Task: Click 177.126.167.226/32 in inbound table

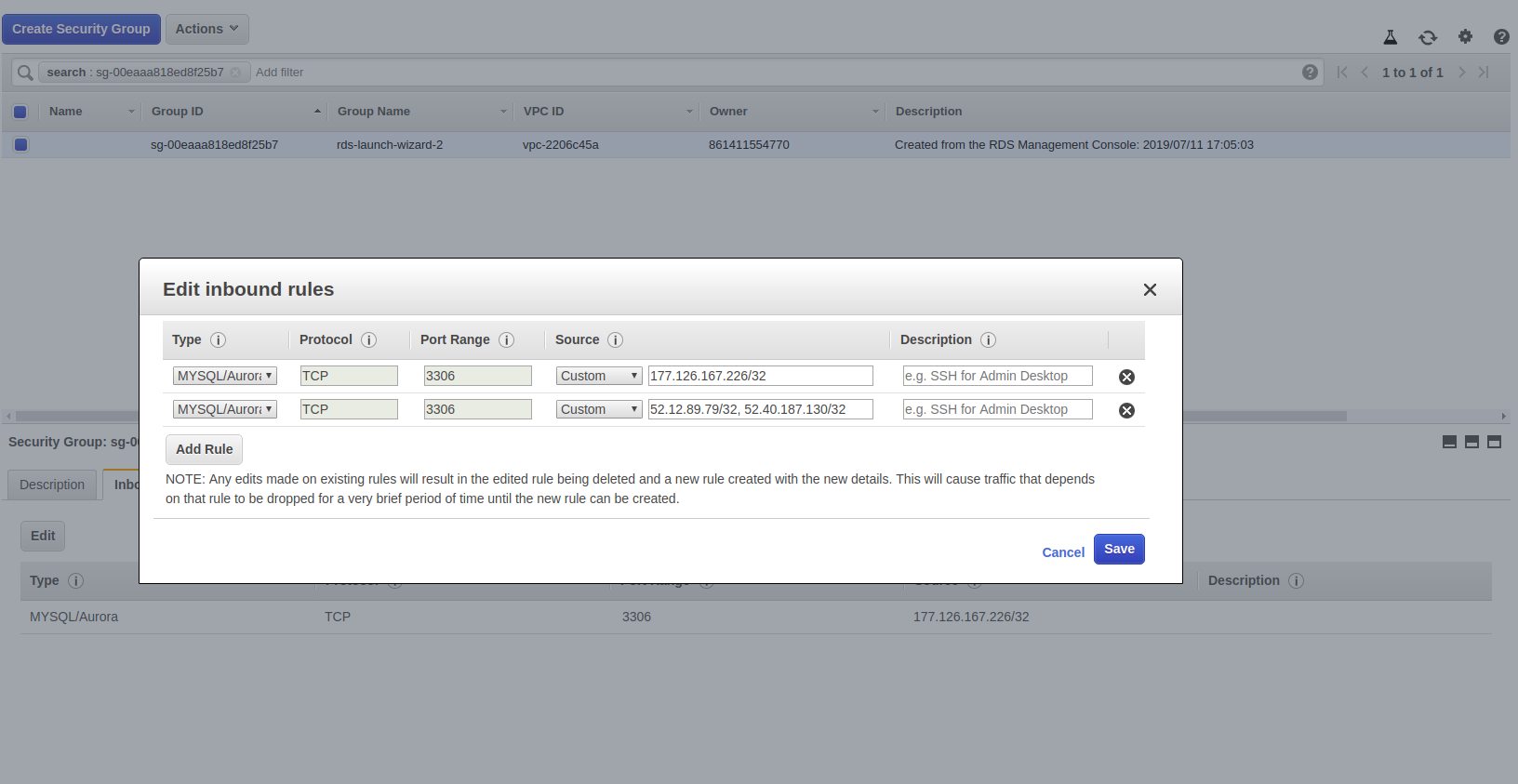Action: pyautogui.click(x=971, y=617)
